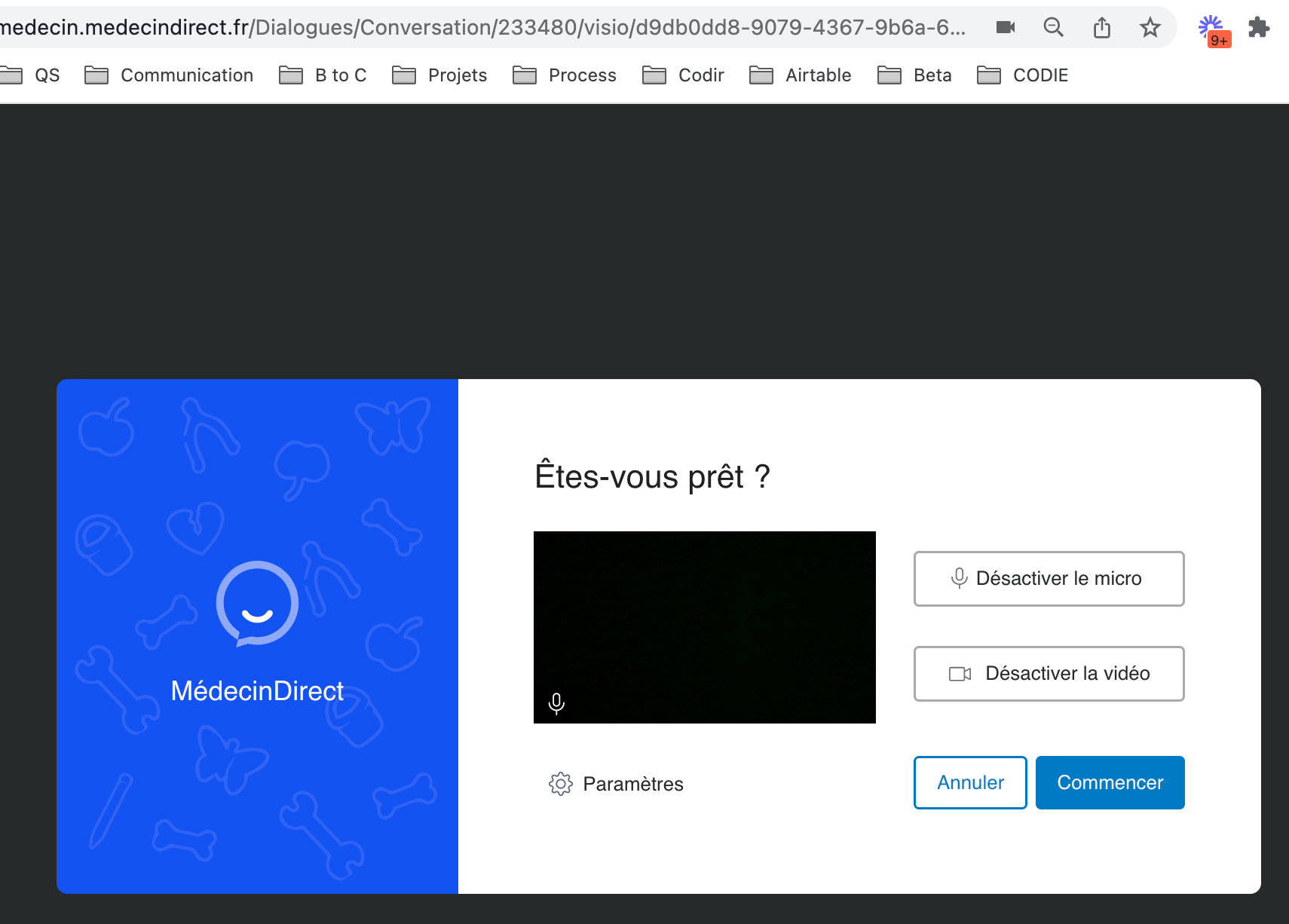
Task: Turn off camera with Désactiver la vidéo
Action: point(1049,674)
